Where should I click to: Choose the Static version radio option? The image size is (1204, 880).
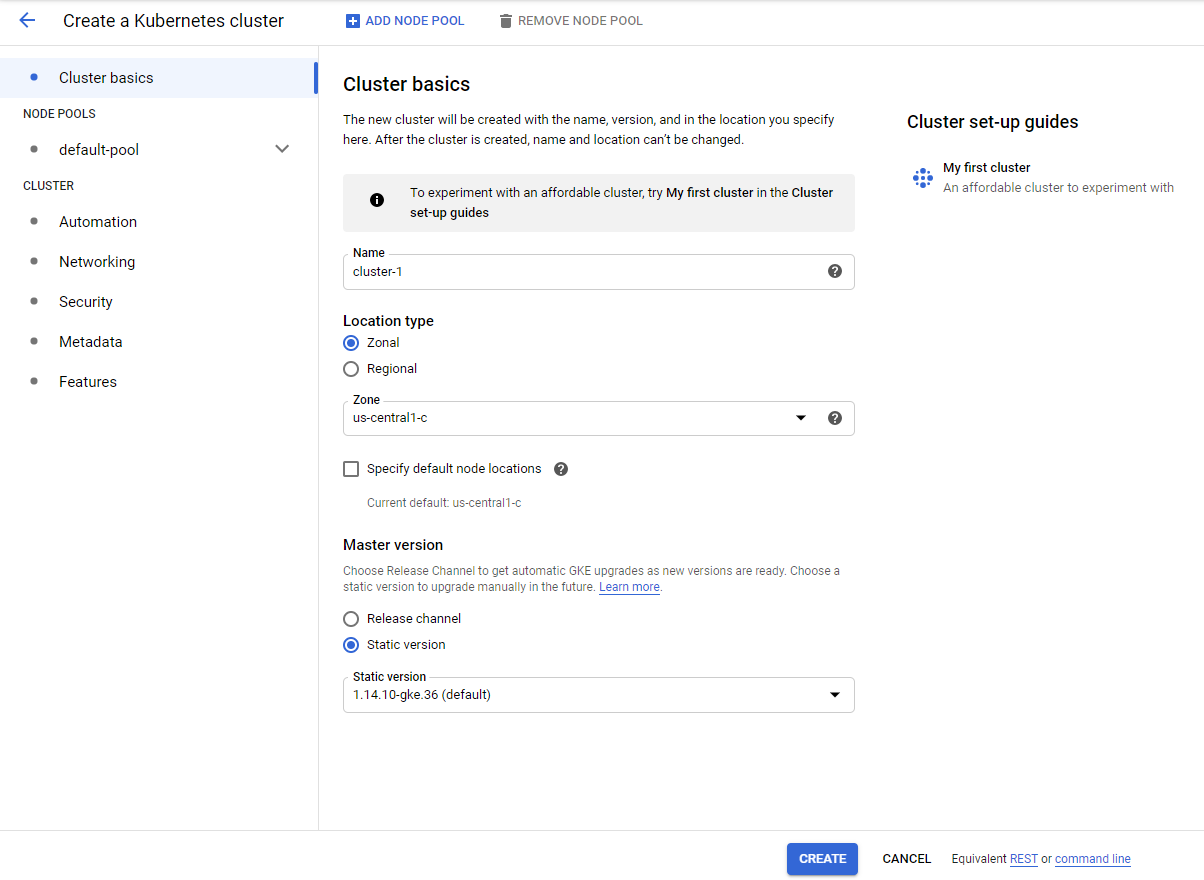coord(351,645)
